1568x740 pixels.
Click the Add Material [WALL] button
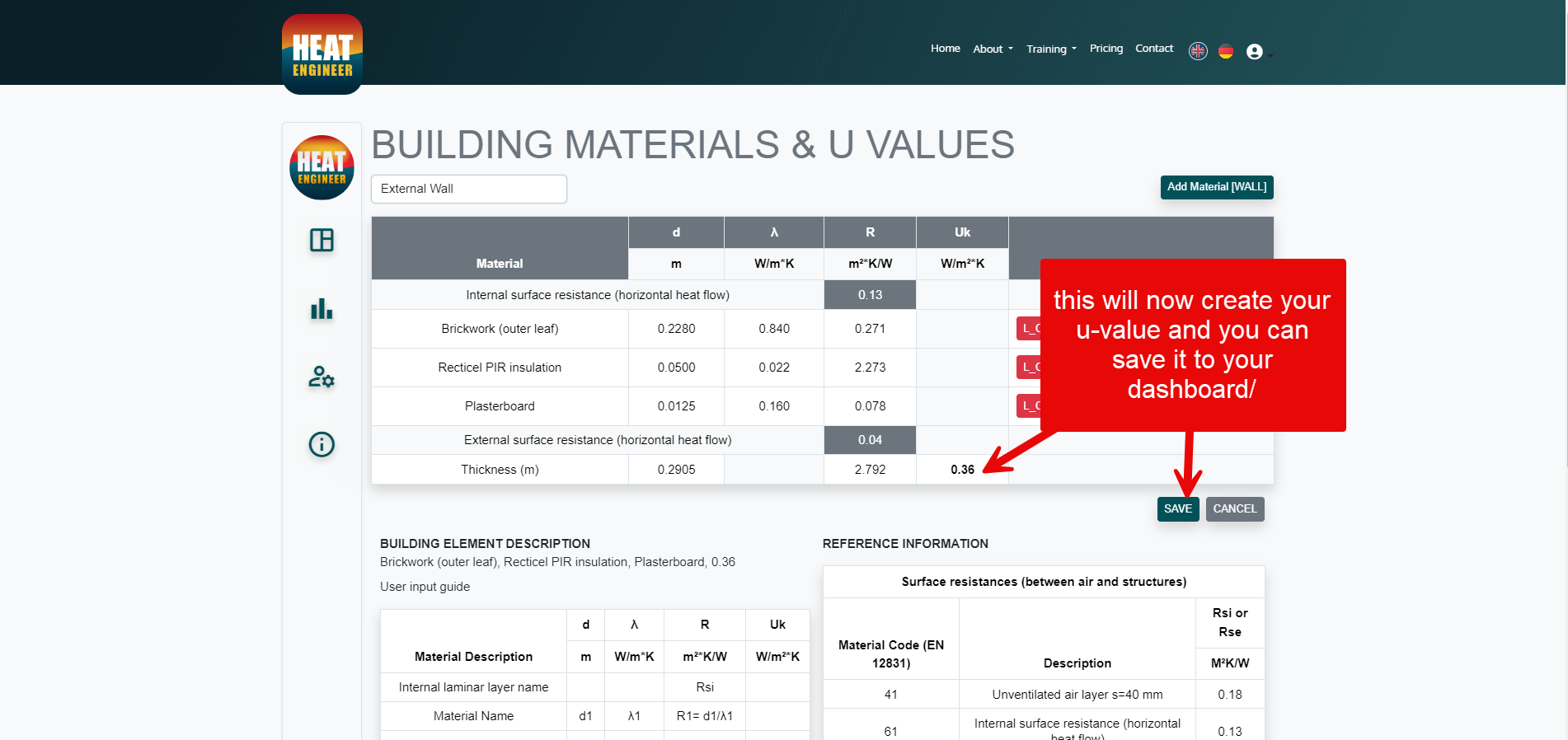pyautogui.click(x=1217, y=187)
